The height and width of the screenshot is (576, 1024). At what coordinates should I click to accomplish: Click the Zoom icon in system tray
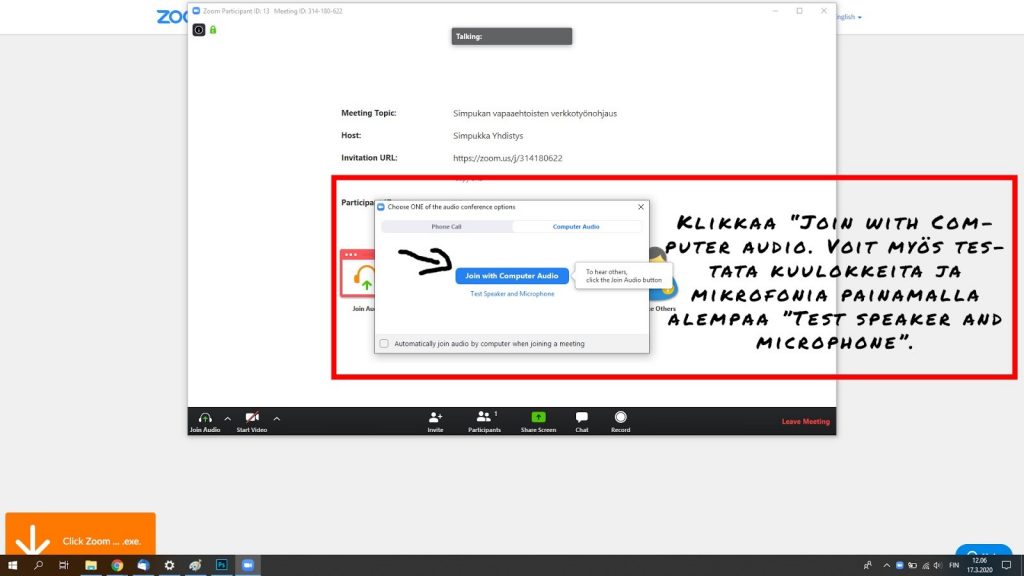899,566
